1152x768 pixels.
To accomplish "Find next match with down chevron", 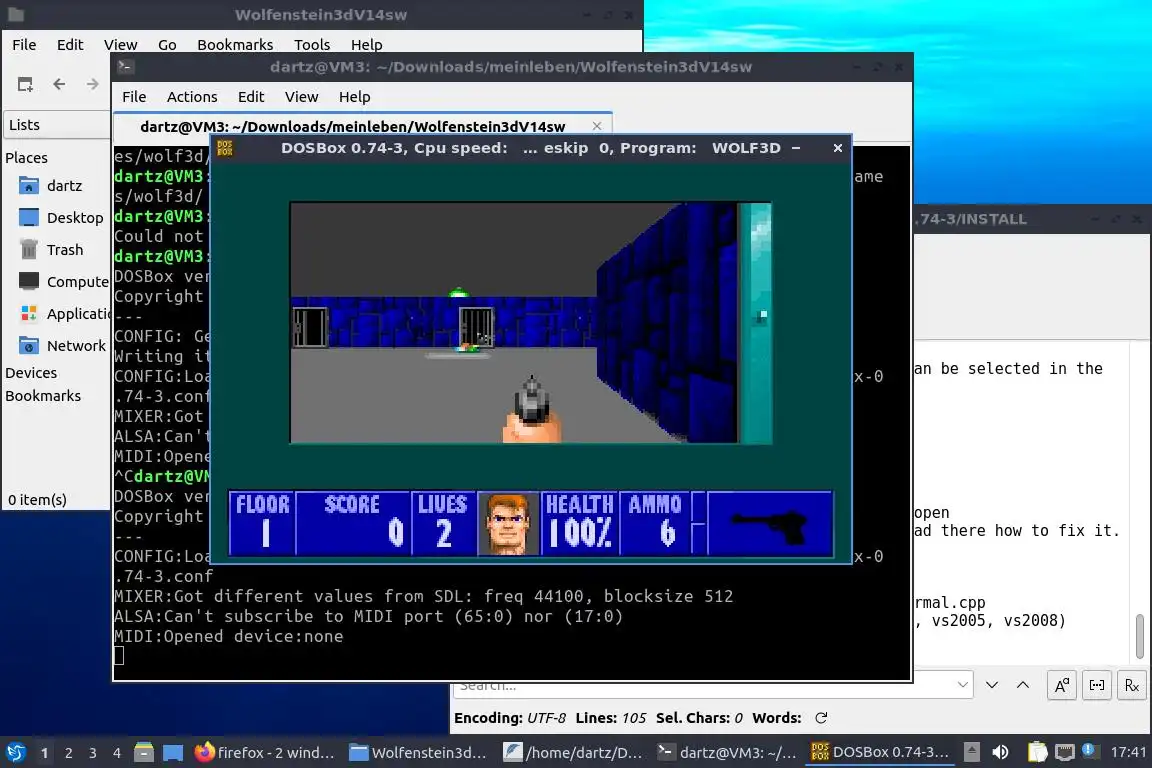I will click(x=992, y=685).
